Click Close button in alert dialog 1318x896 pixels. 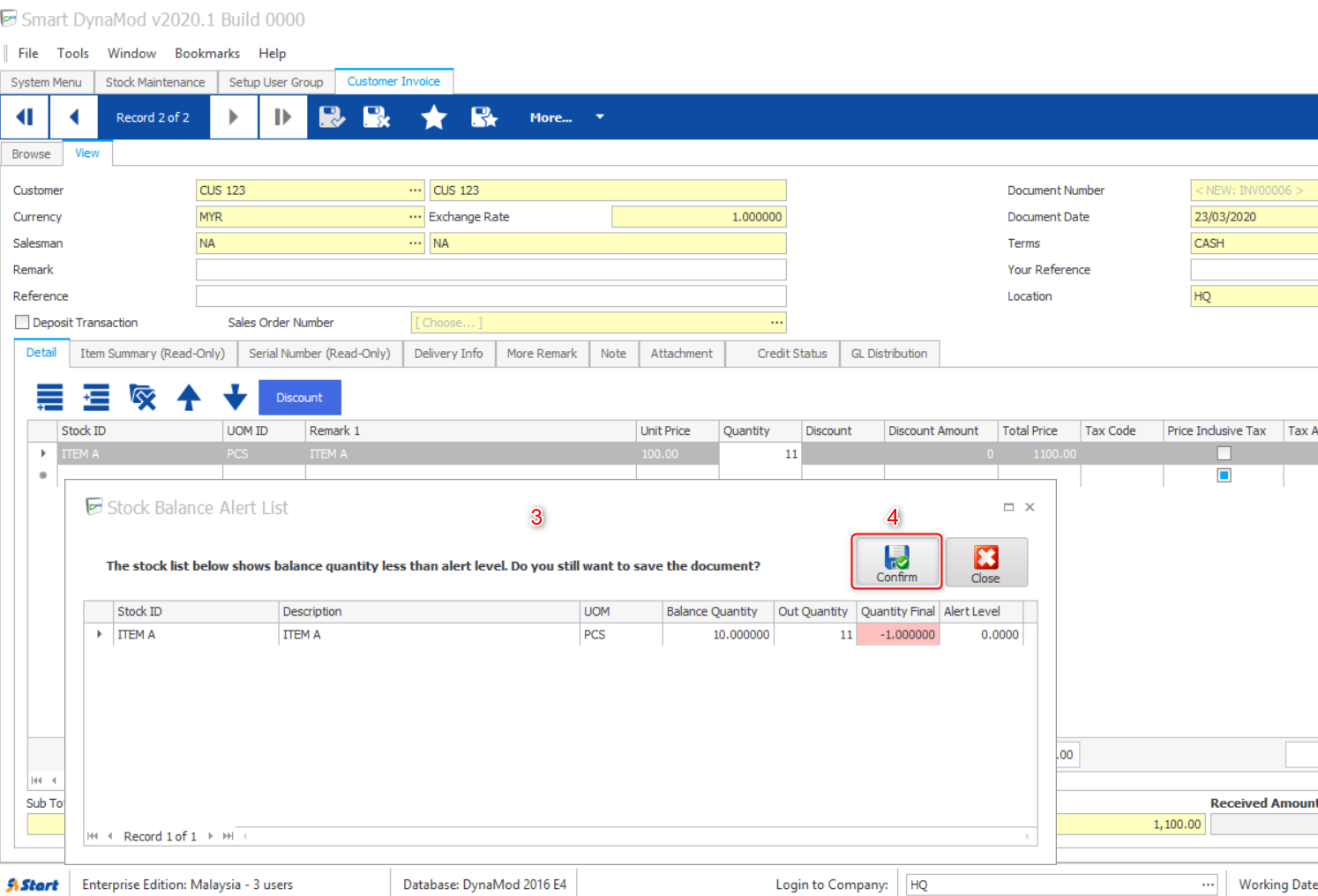[x=986, y=563]
